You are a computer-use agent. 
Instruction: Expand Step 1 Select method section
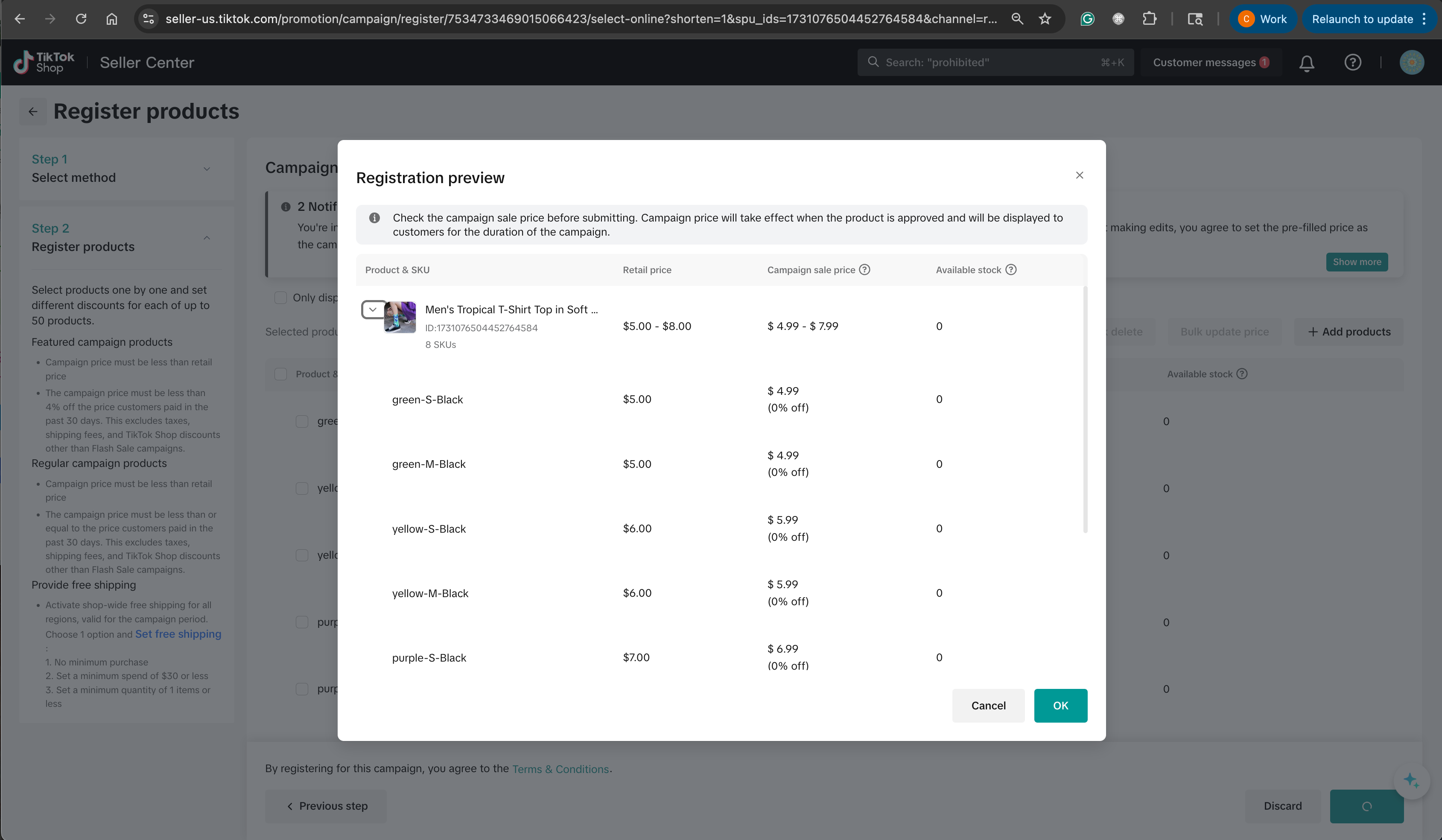pos(207,169)
